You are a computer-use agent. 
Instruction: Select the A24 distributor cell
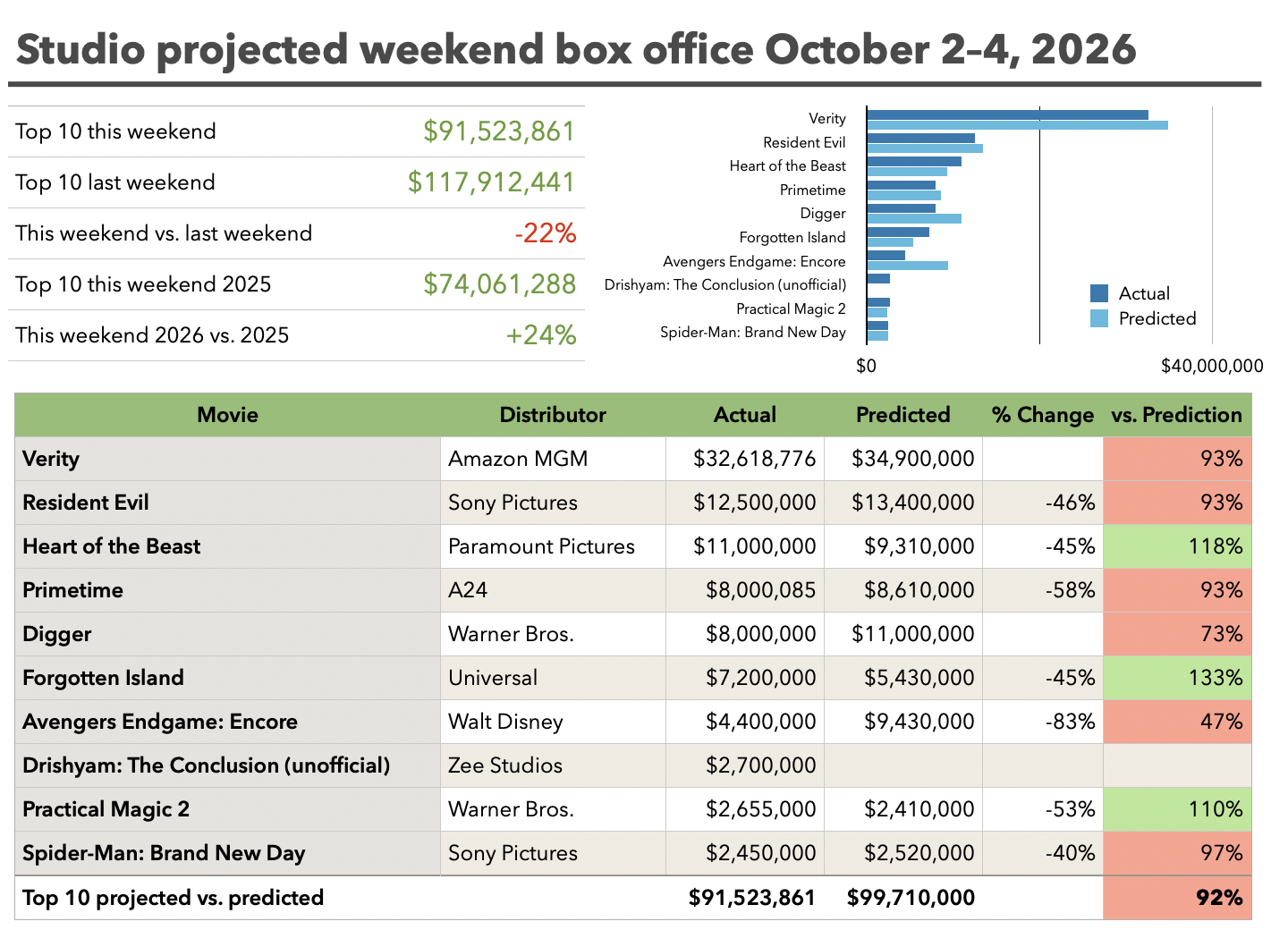pos(553,590)
